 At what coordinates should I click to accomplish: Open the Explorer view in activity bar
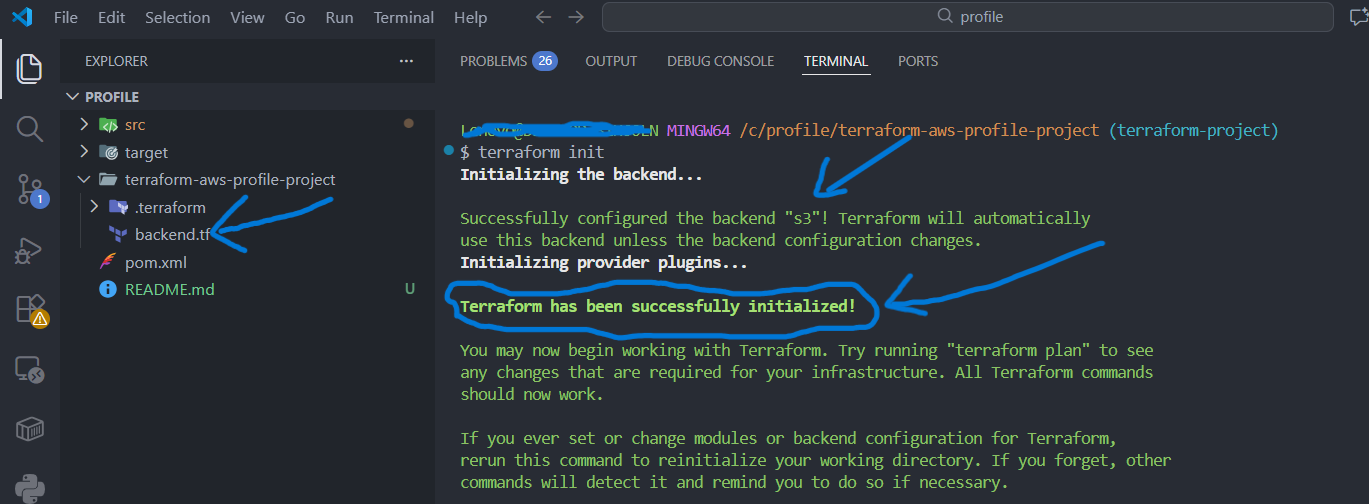30,69
